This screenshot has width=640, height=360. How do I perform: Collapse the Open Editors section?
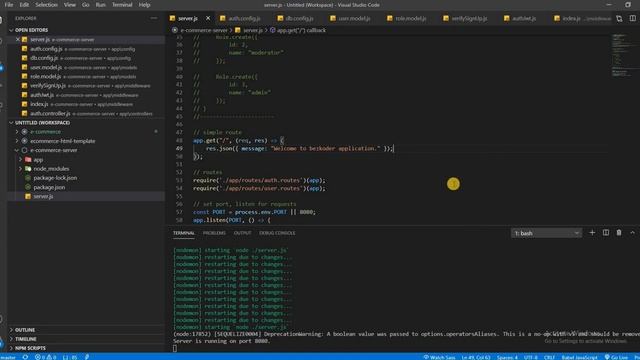(31, 30)
